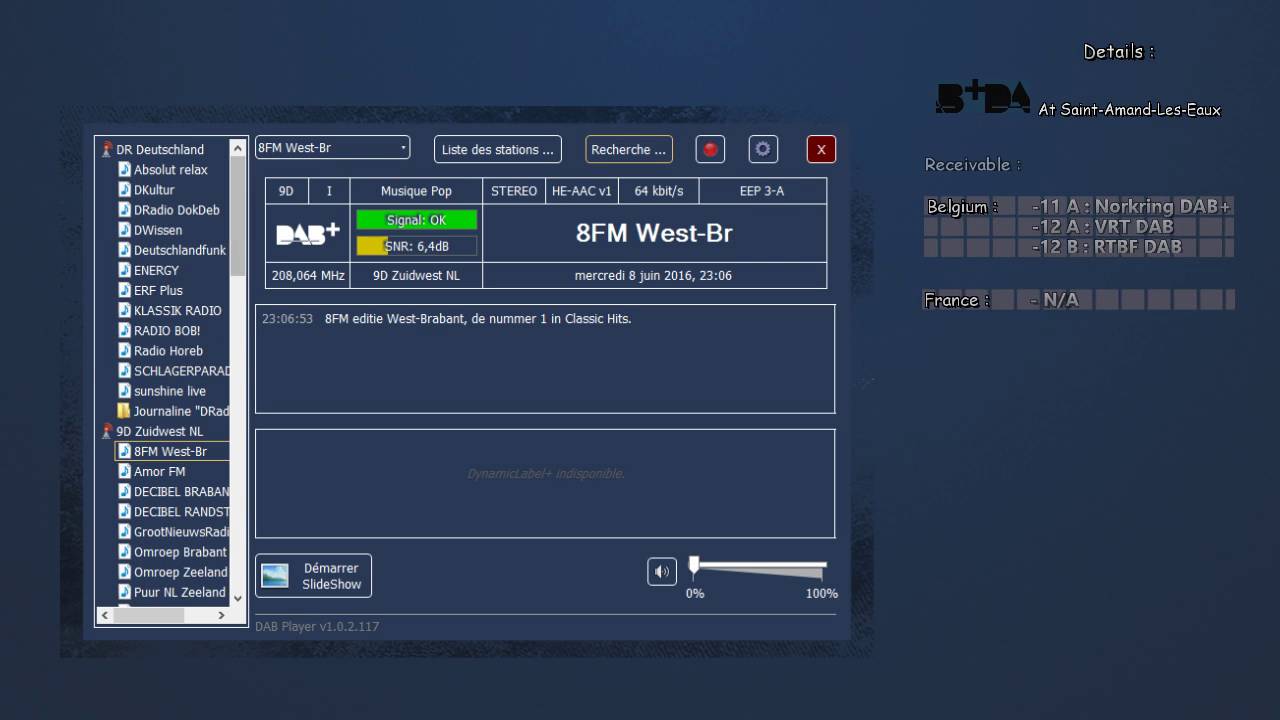The image size is (1280, 720).
Task: Click the mercredi 8 juin 2016 date cell
Action: coord(654,275)
